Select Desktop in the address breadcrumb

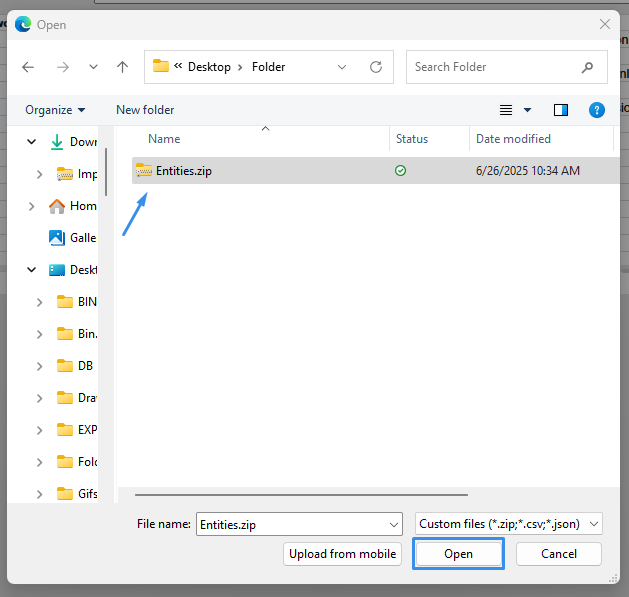[209, 67]
